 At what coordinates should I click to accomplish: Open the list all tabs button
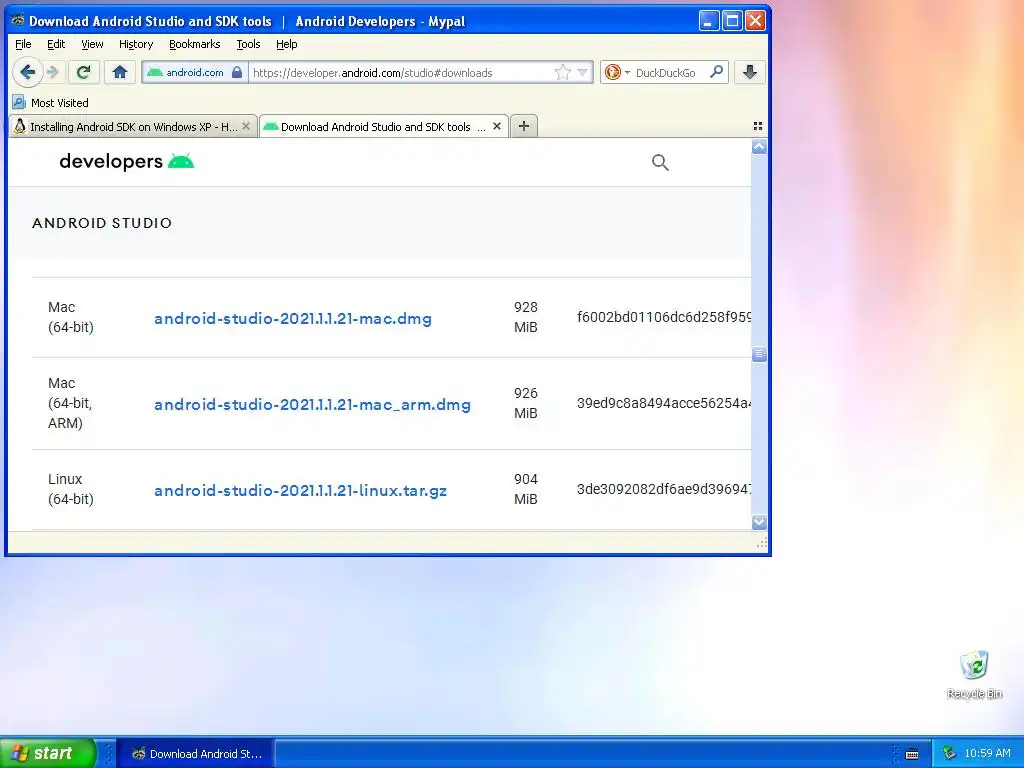click(x=758, y=126)
